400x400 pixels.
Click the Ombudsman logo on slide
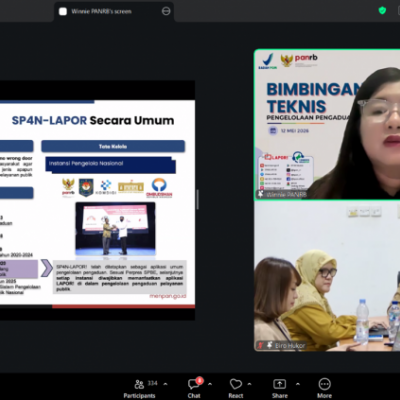(x=159, y=188)
